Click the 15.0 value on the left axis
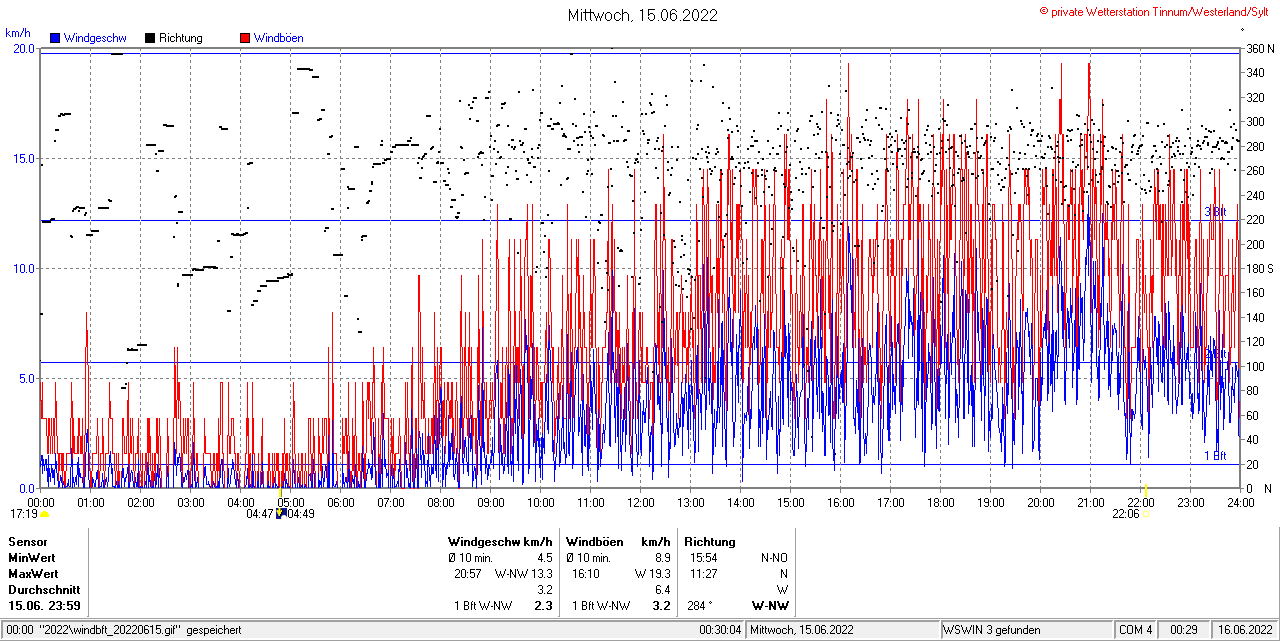The width and height of the screenshot is (1280, 641). (24, 158)
